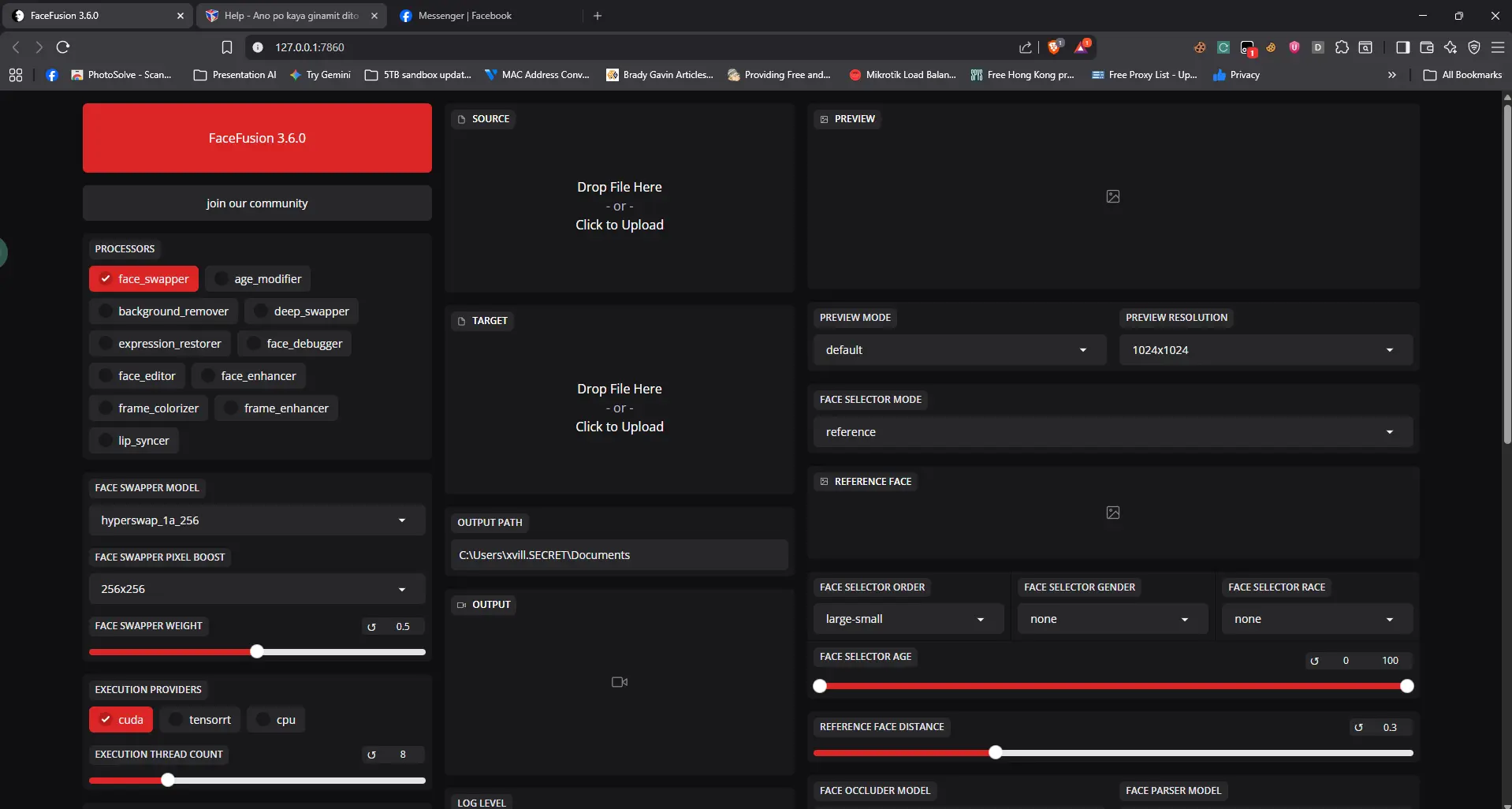Screen dimensions: 1512x809
Task: Open the Brave Wallet icon
Action: point(1426,47)
